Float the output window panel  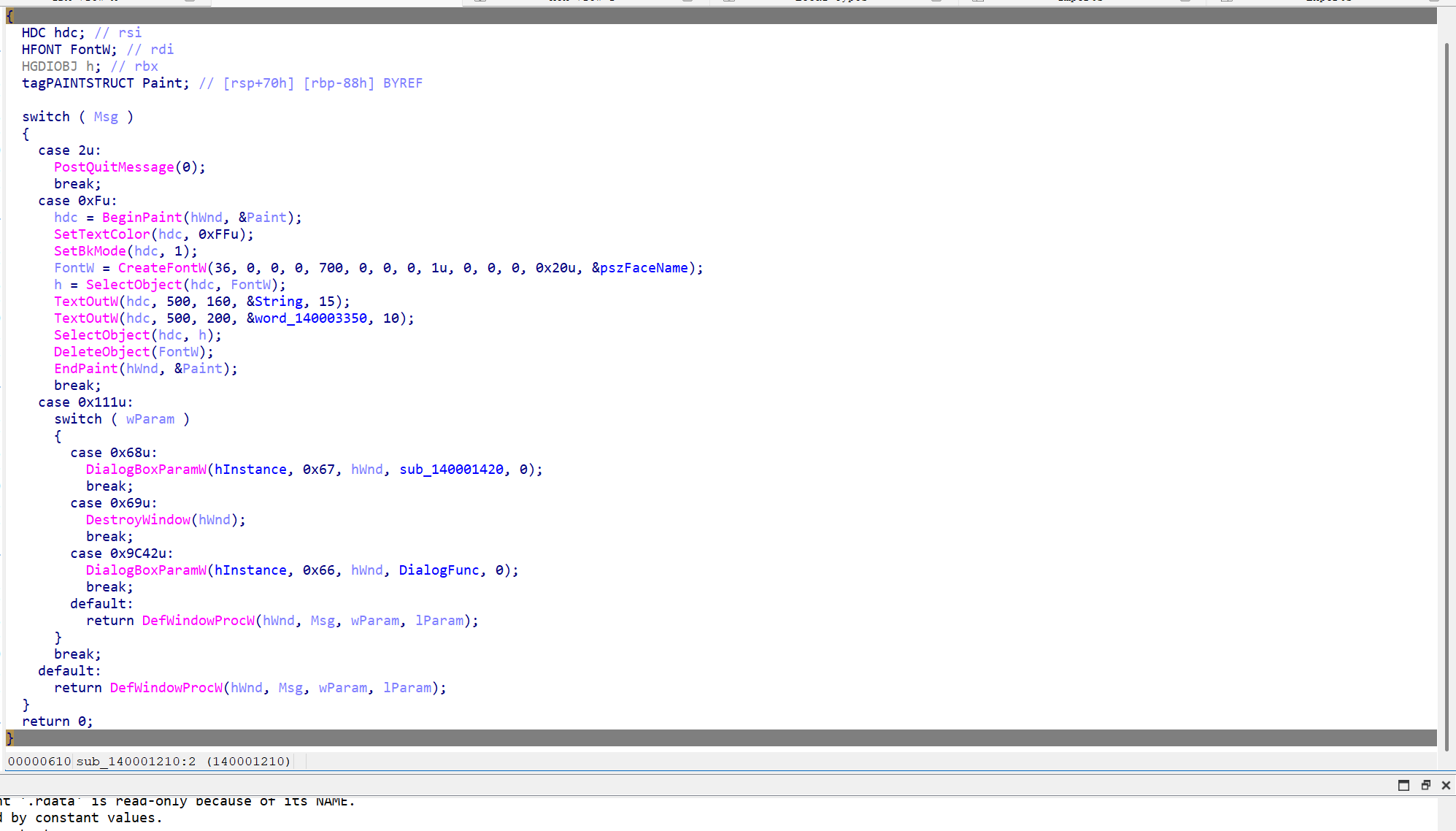coord(1425,786)
